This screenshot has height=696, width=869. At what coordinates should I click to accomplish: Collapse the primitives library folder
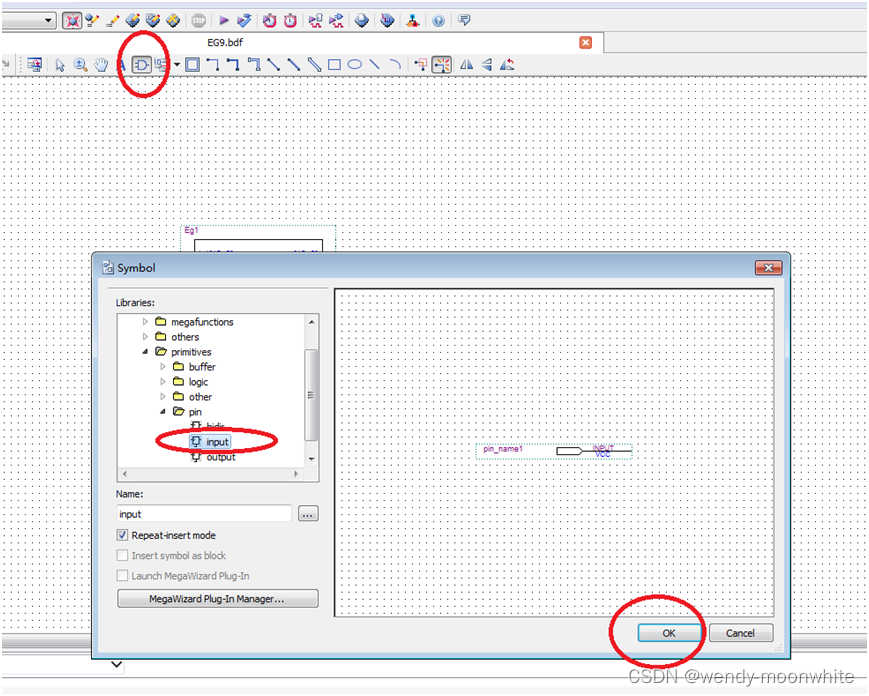click(x=145, y=352)
